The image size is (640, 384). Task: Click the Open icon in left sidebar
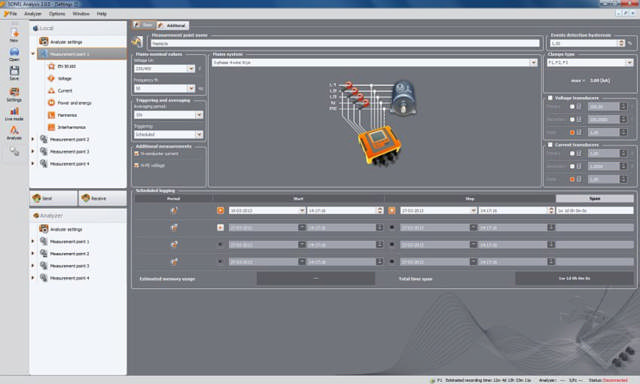[14, 54]
